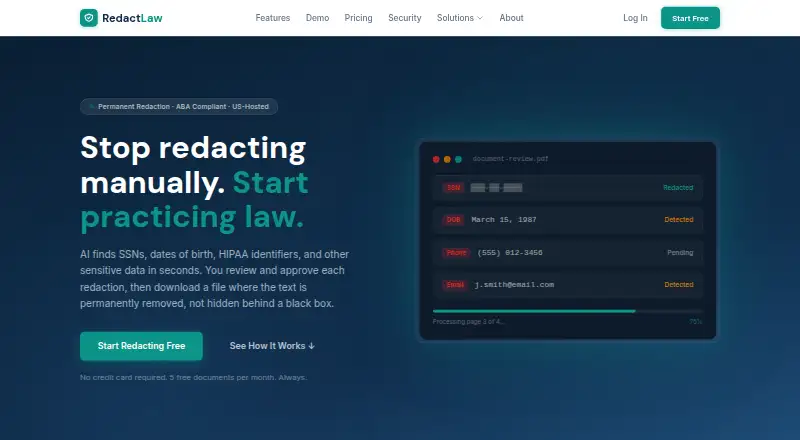
Task: Open the Features nav link
Action: (272, 18)
